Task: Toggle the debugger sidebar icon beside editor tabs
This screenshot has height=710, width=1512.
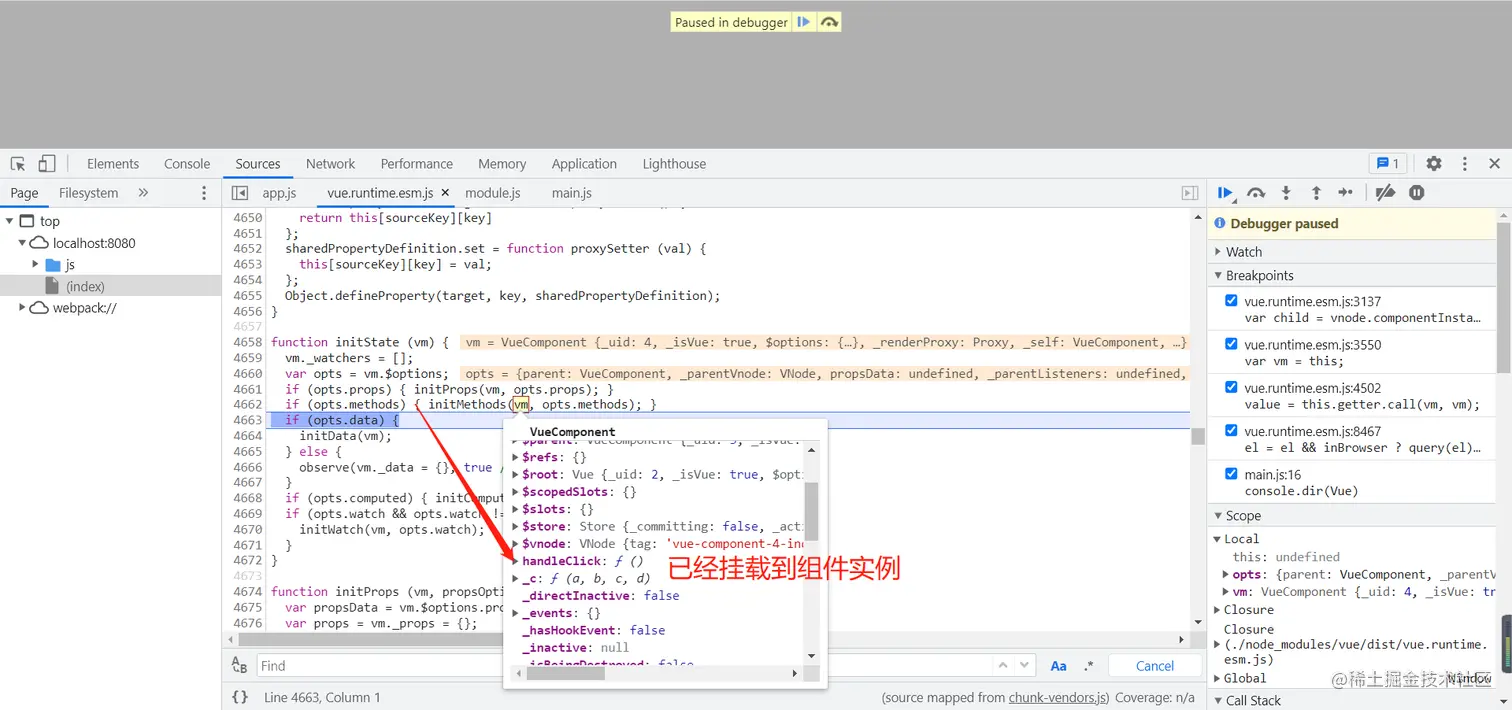Action: (1190, 193)
